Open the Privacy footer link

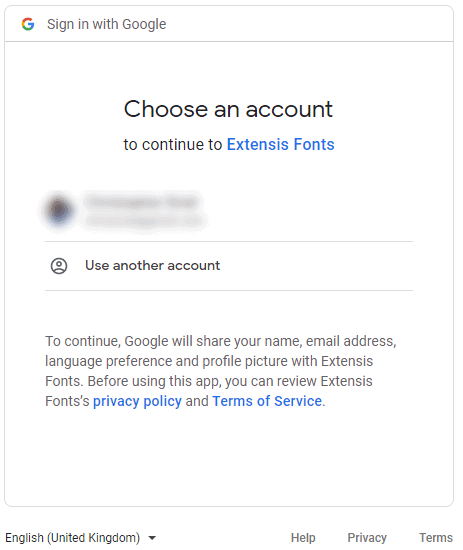click(367, 537)
